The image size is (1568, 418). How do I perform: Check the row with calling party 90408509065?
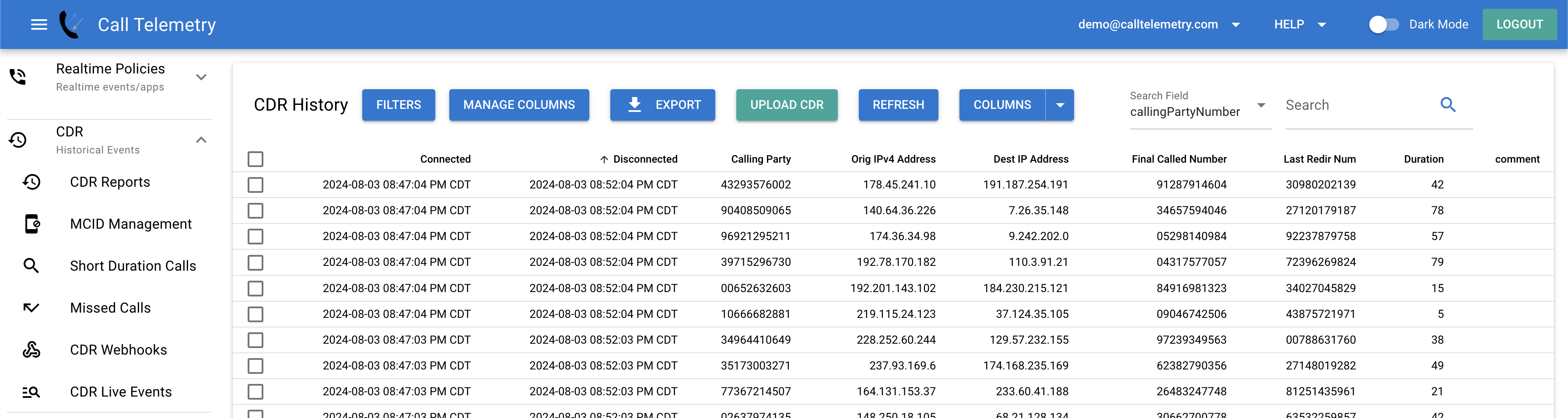click(x=255, y=210)
